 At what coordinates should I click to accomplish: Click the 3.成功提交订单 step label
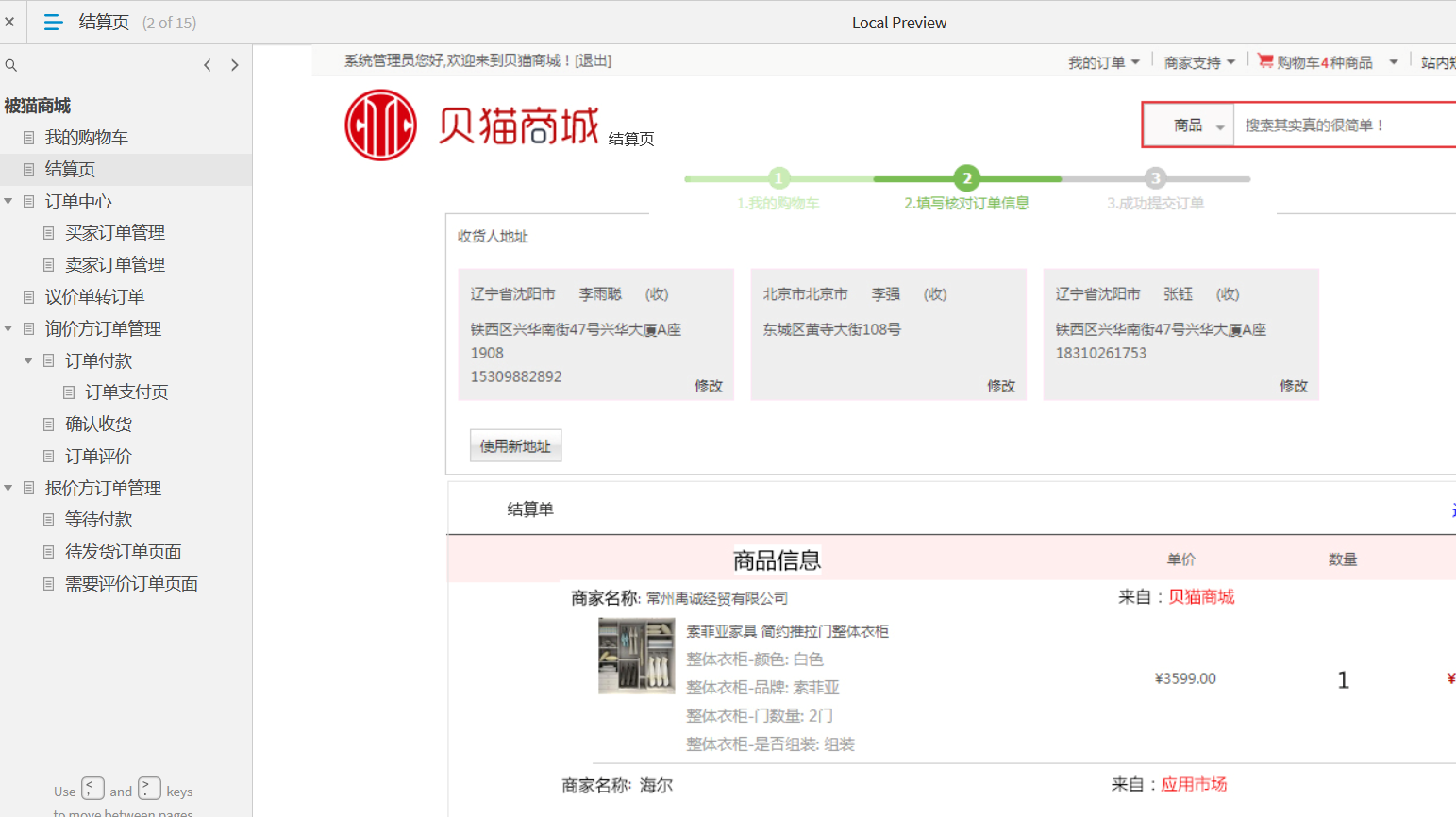coord(1155,203)
